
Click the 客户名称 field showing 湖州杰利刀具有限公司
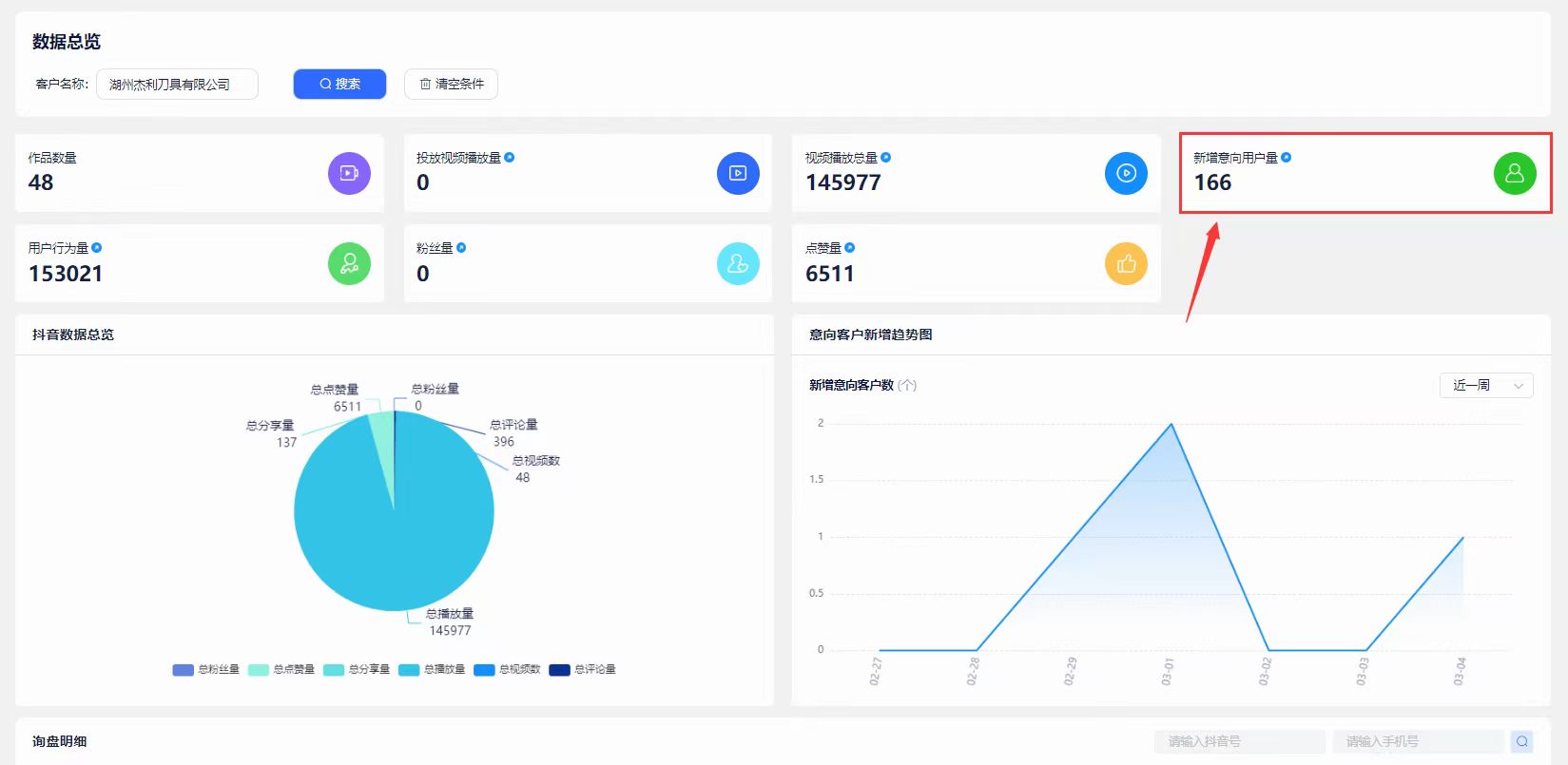[177, 84]
